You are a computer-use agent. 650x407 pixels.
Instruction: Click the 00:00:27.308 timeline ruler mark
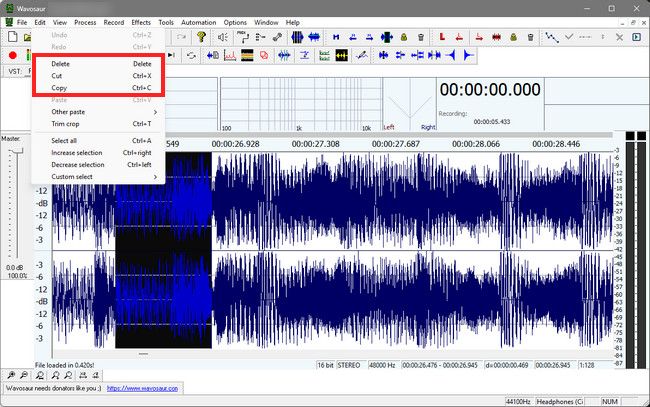coord(315,144)
